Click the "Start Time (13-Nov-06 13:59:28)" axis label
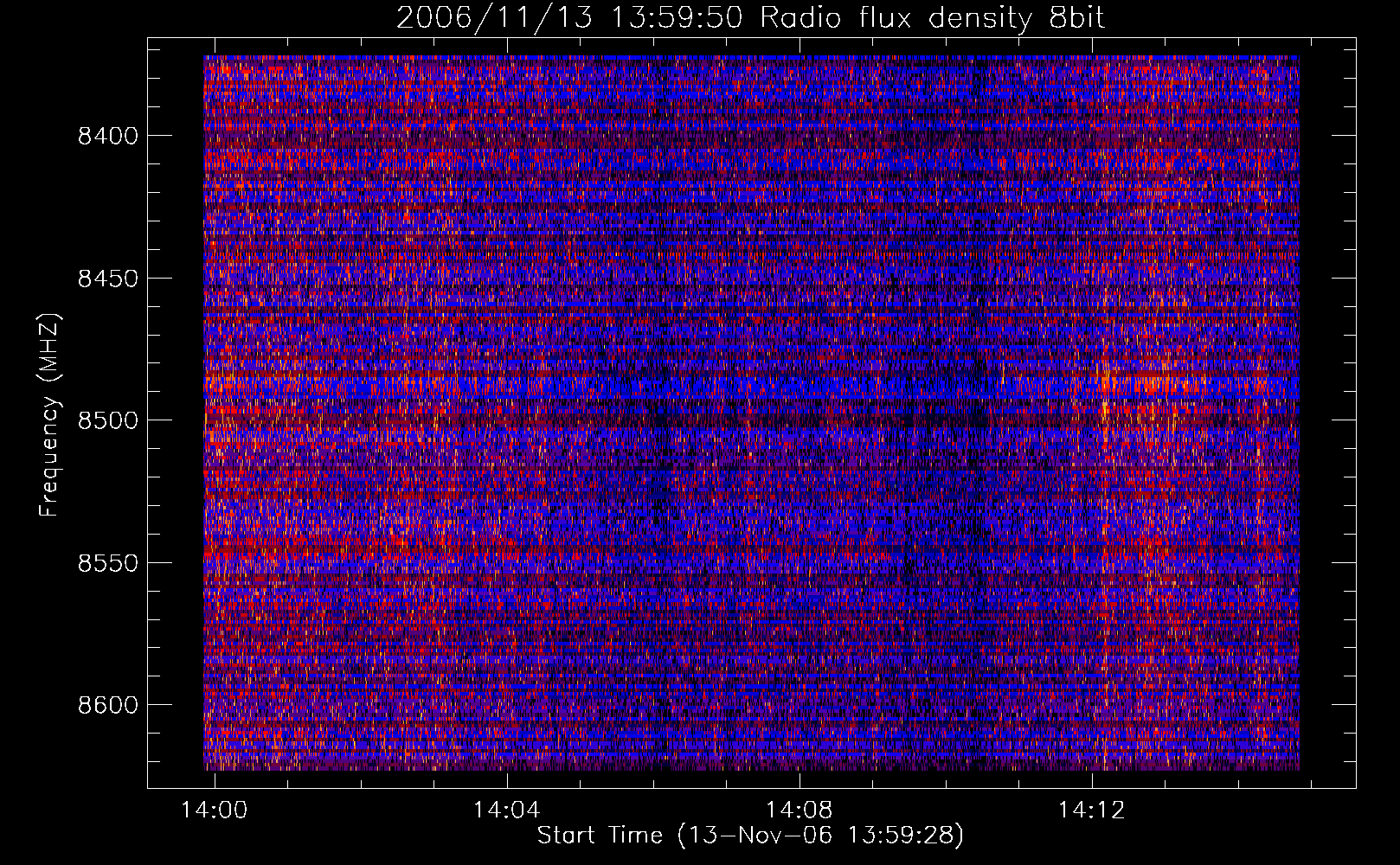1400x865 pixels. [x=750, y=836]
